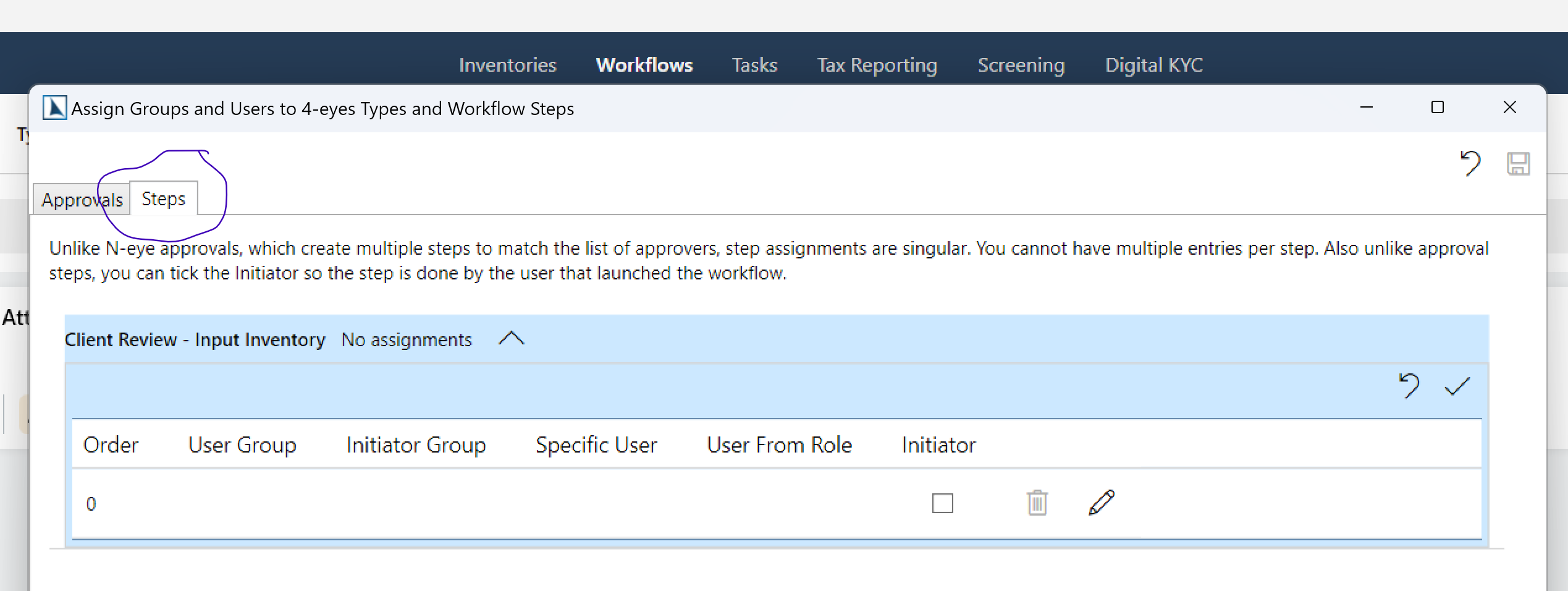Edit assignment row 0 with pencil icon
The height and width of the screenshot is (591, 1568).
pos(1102,503)
